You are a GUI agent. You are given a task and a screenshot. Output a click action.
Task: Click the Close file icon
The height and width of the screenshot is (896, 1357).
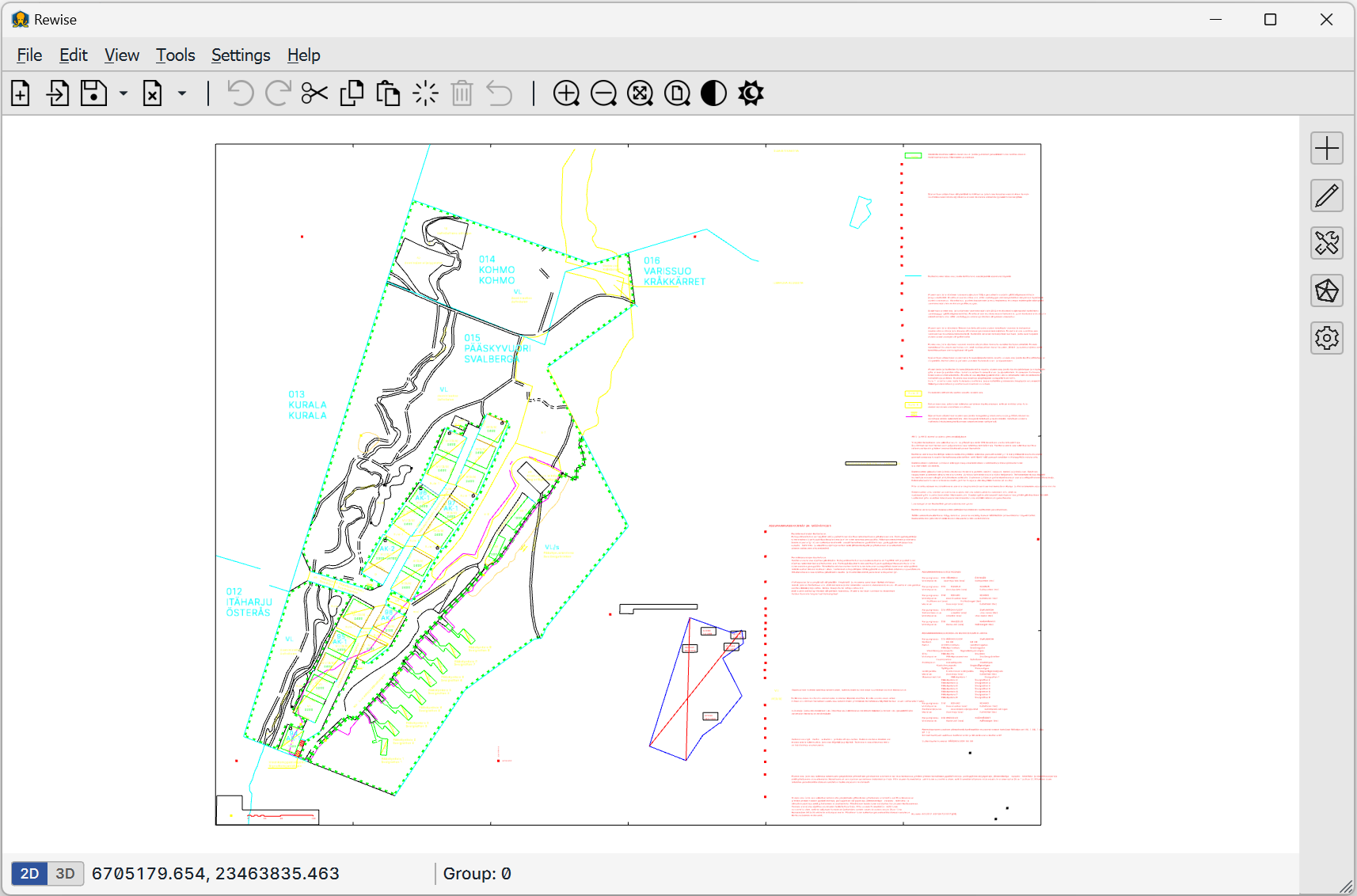click(x=152, y=93)
